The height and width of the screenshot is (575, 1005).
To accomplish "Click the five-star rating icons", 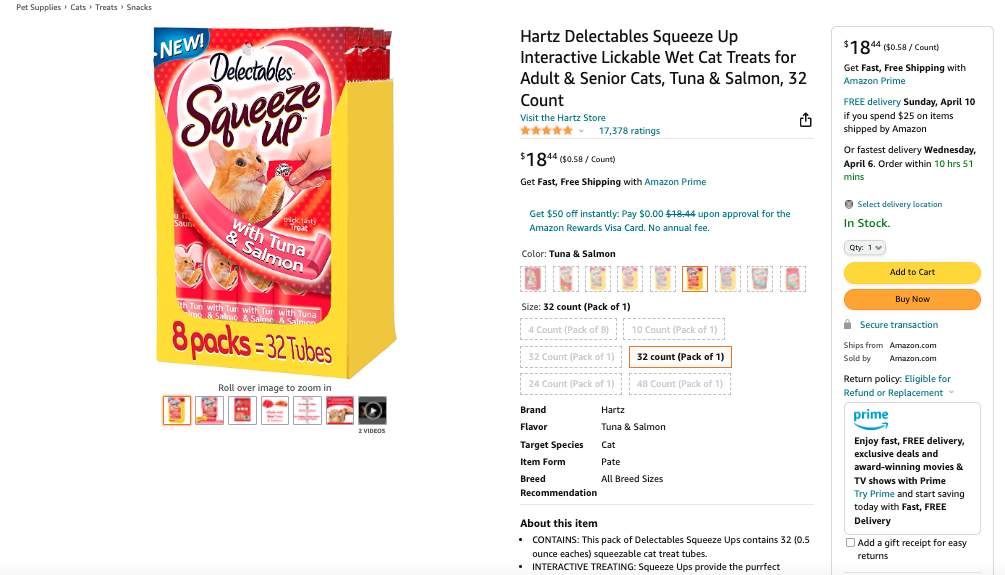I will point(546,131).
